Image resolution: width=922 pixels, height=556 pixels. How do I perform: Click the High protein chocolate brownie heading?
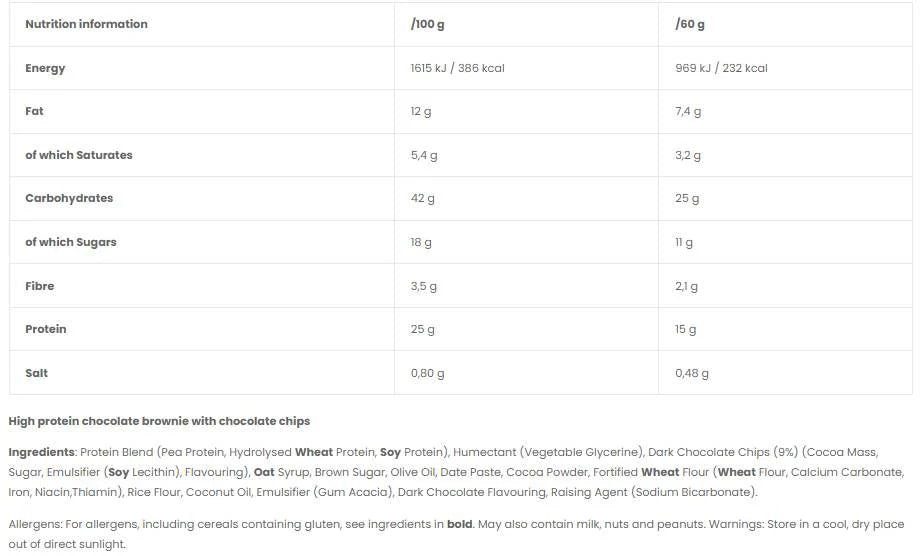click(x=159, y=421)
